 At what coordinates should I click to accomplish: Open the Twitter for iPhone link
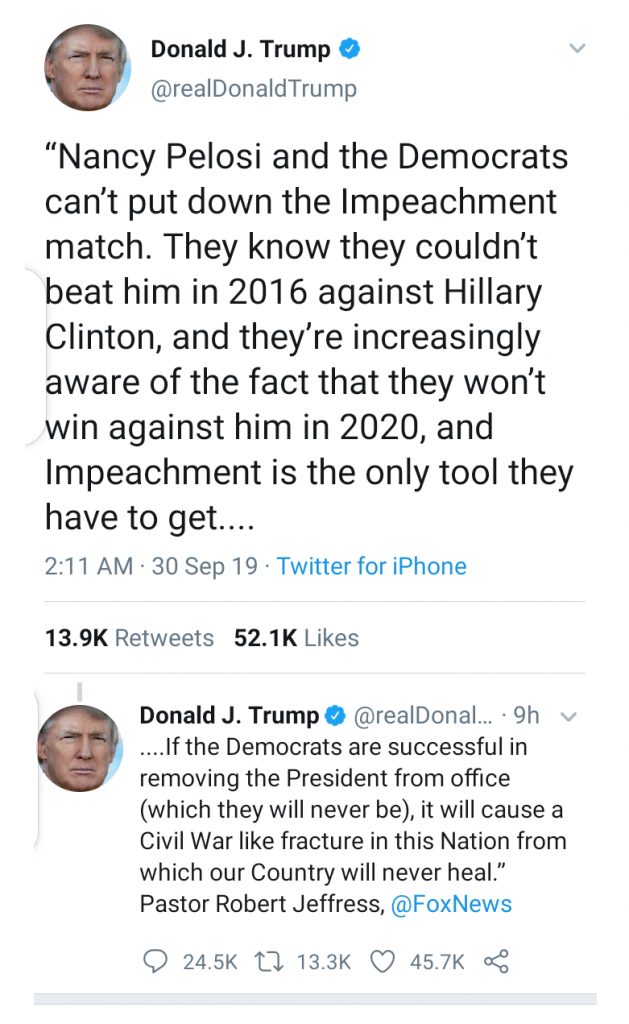coord(372,566)
